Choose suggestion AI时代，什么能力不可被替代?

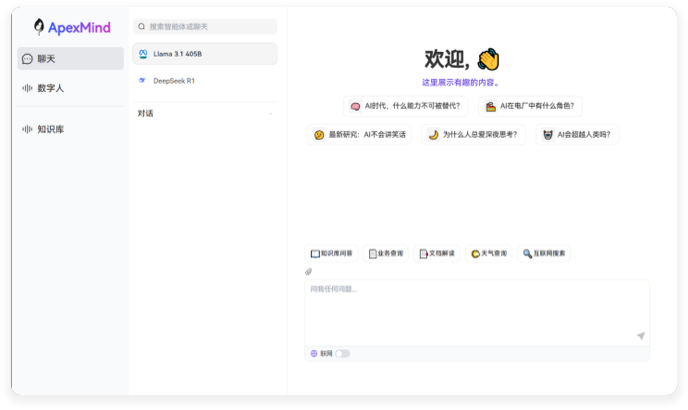tap(406, 106)
